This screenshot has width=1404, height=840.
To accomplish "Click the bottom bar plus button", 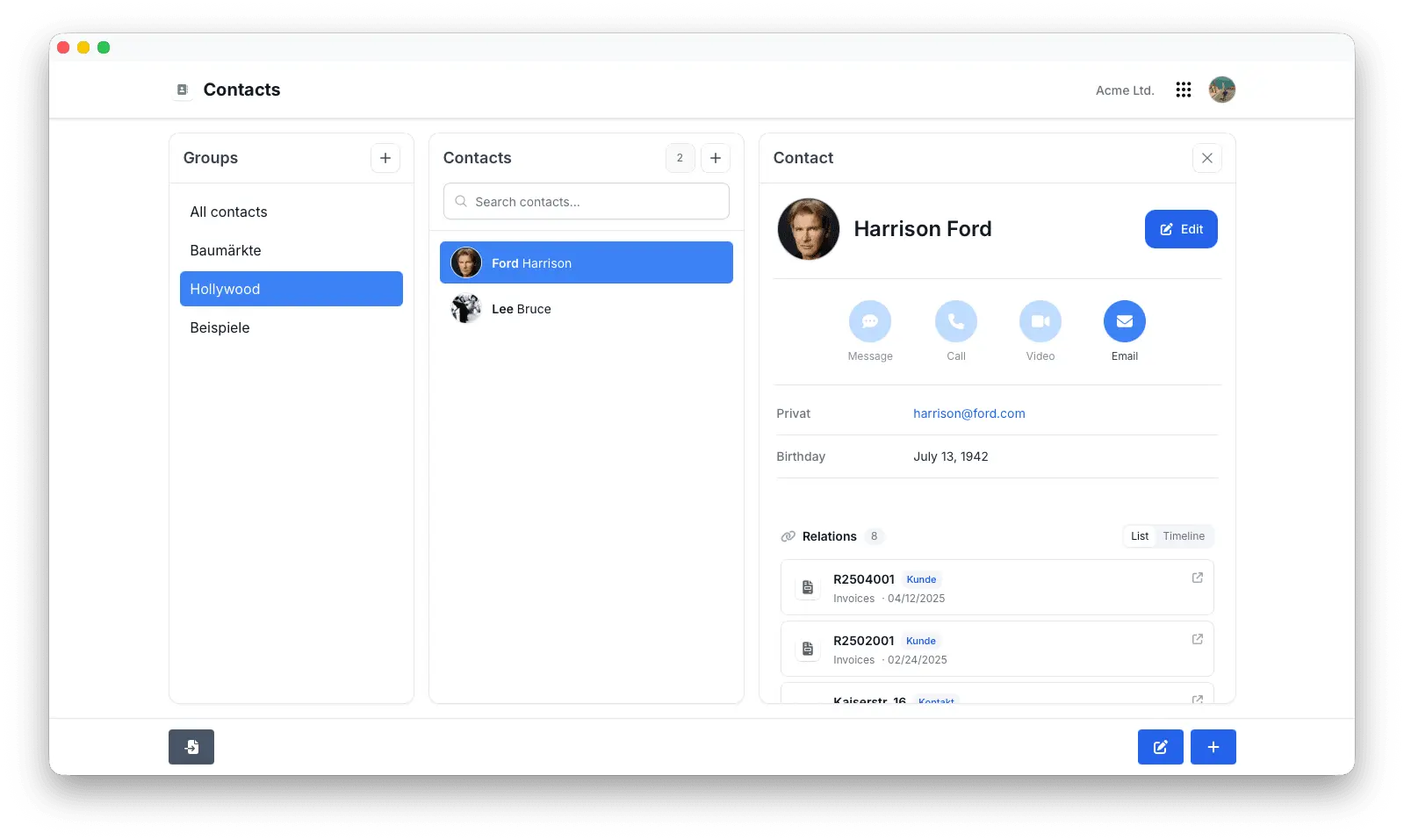I will click(1213, 747).
